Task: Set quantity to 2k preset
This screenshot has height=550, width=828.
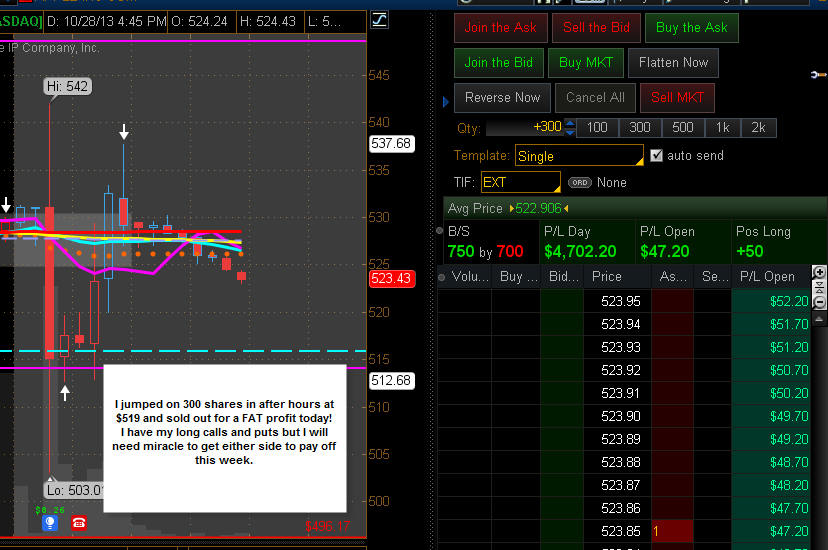Action: [758, 128]
